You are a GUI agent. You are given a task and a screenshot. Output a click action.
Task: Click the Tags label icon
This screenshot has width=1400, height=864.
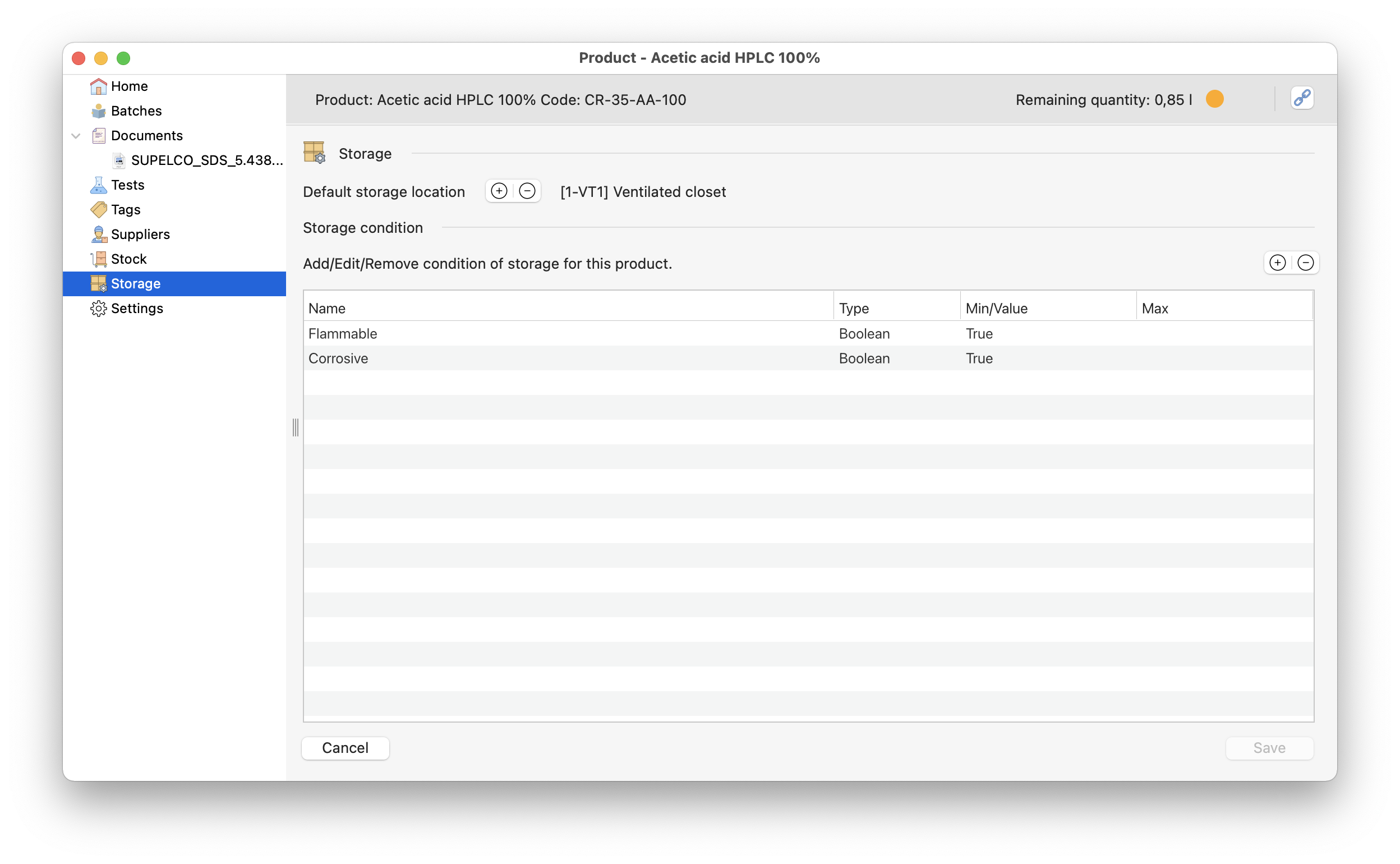click(98, 210)
